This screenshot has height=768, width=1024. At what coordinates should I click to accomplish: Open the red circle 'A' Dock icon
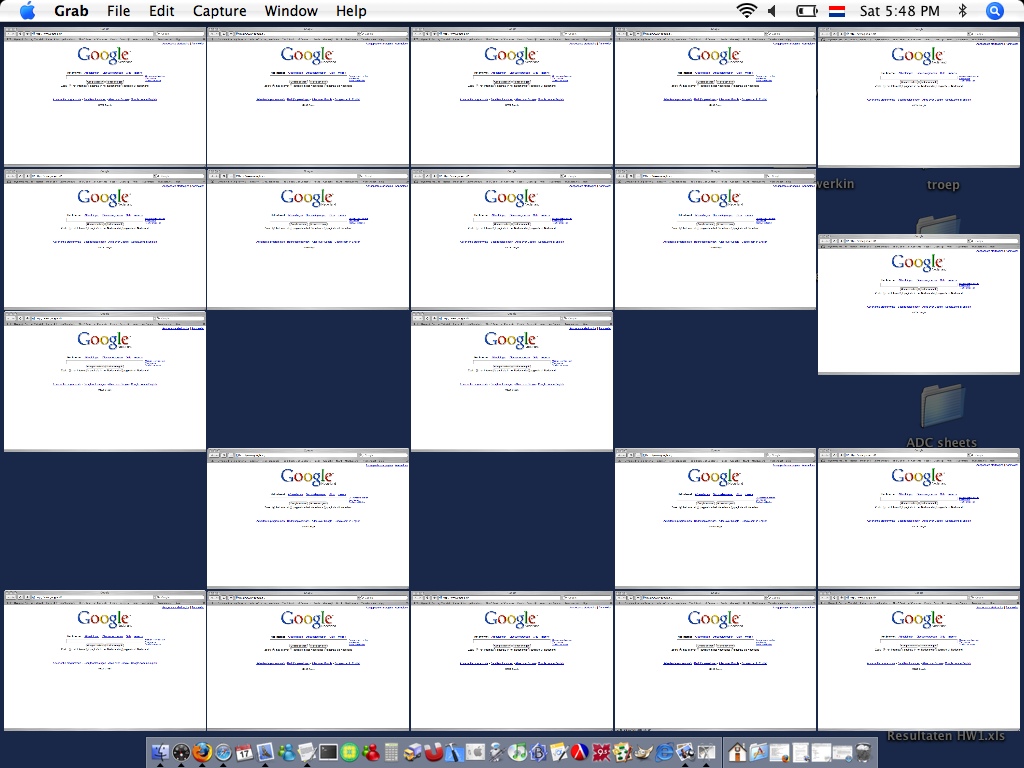579,753
